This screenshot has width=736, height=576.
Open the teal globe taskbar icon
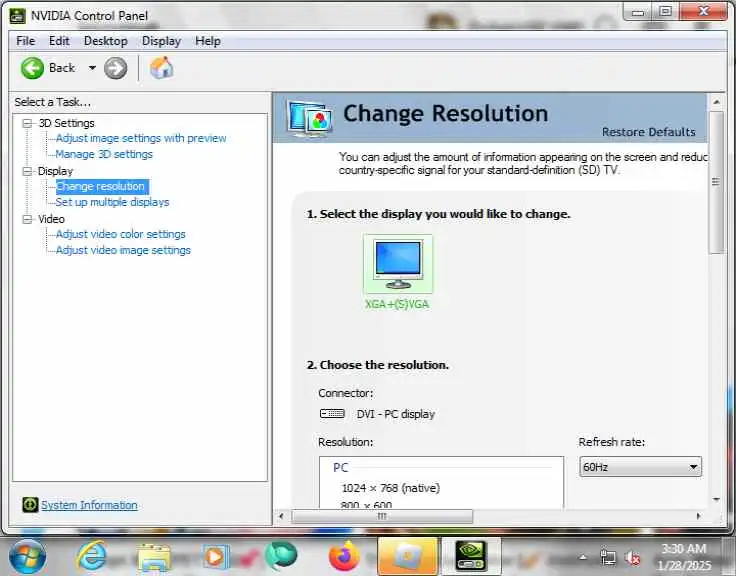281,555
